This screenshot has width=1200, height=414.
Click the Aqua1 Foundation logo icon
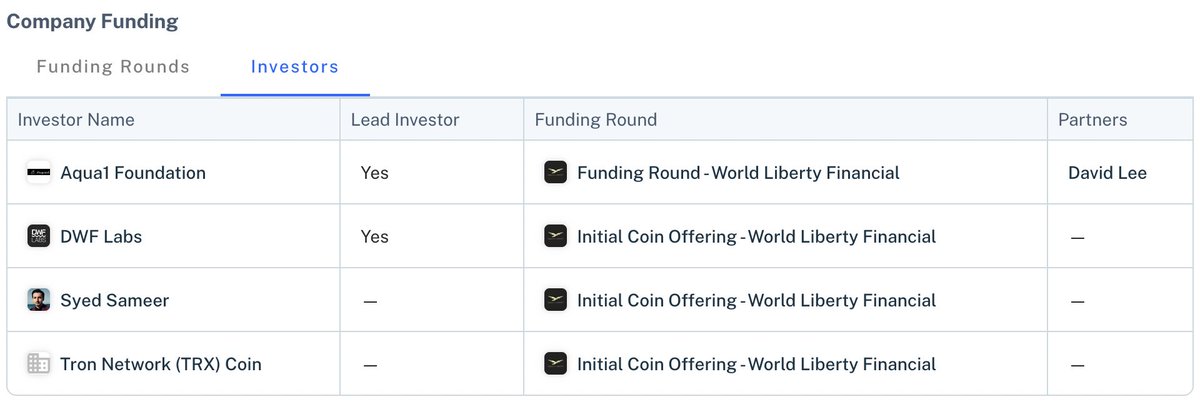tap(39, 173)
